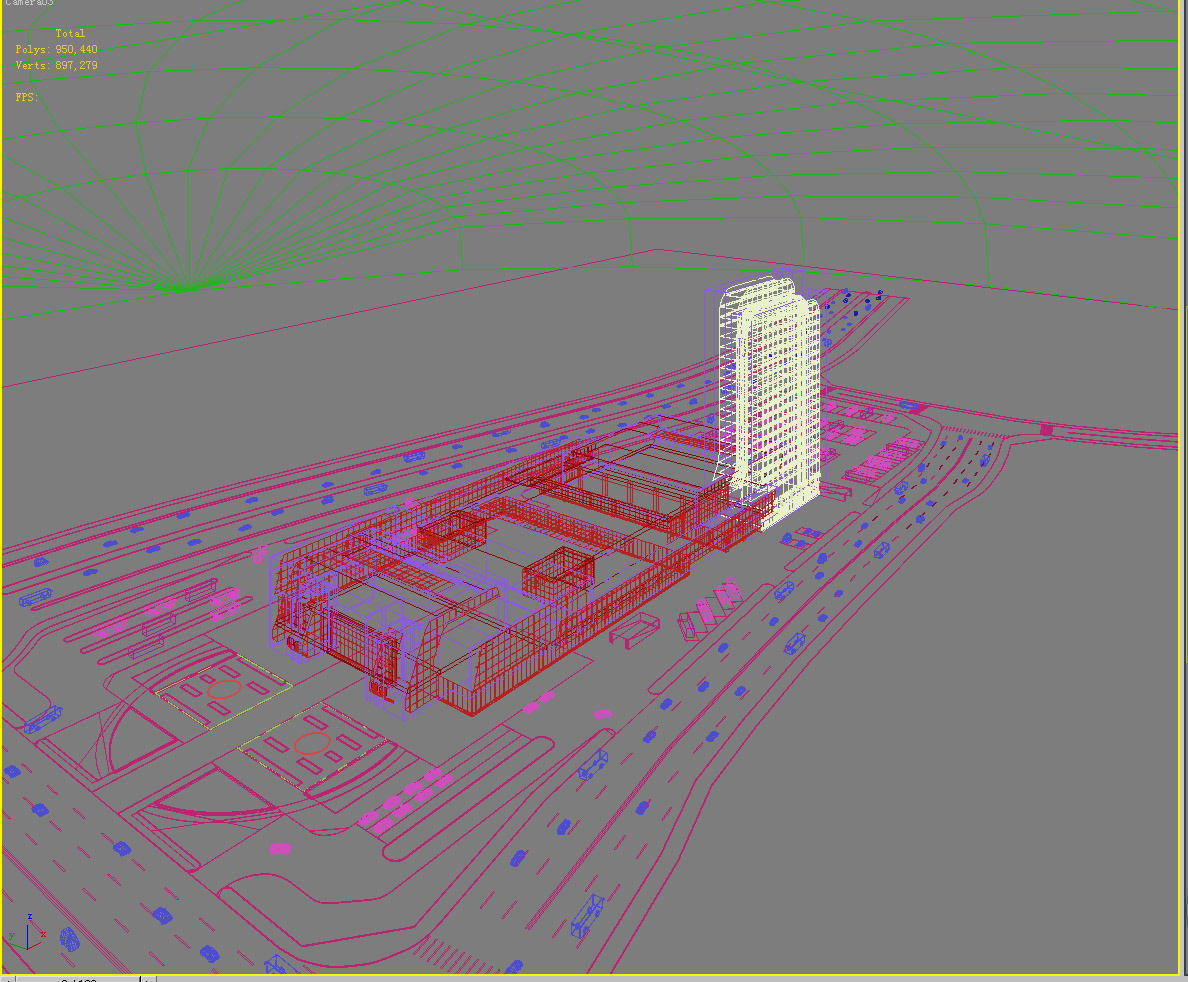Select the white high-rise tower wireframe
This screenshot has height=982, width=1188.
click(x=769, y=402)
